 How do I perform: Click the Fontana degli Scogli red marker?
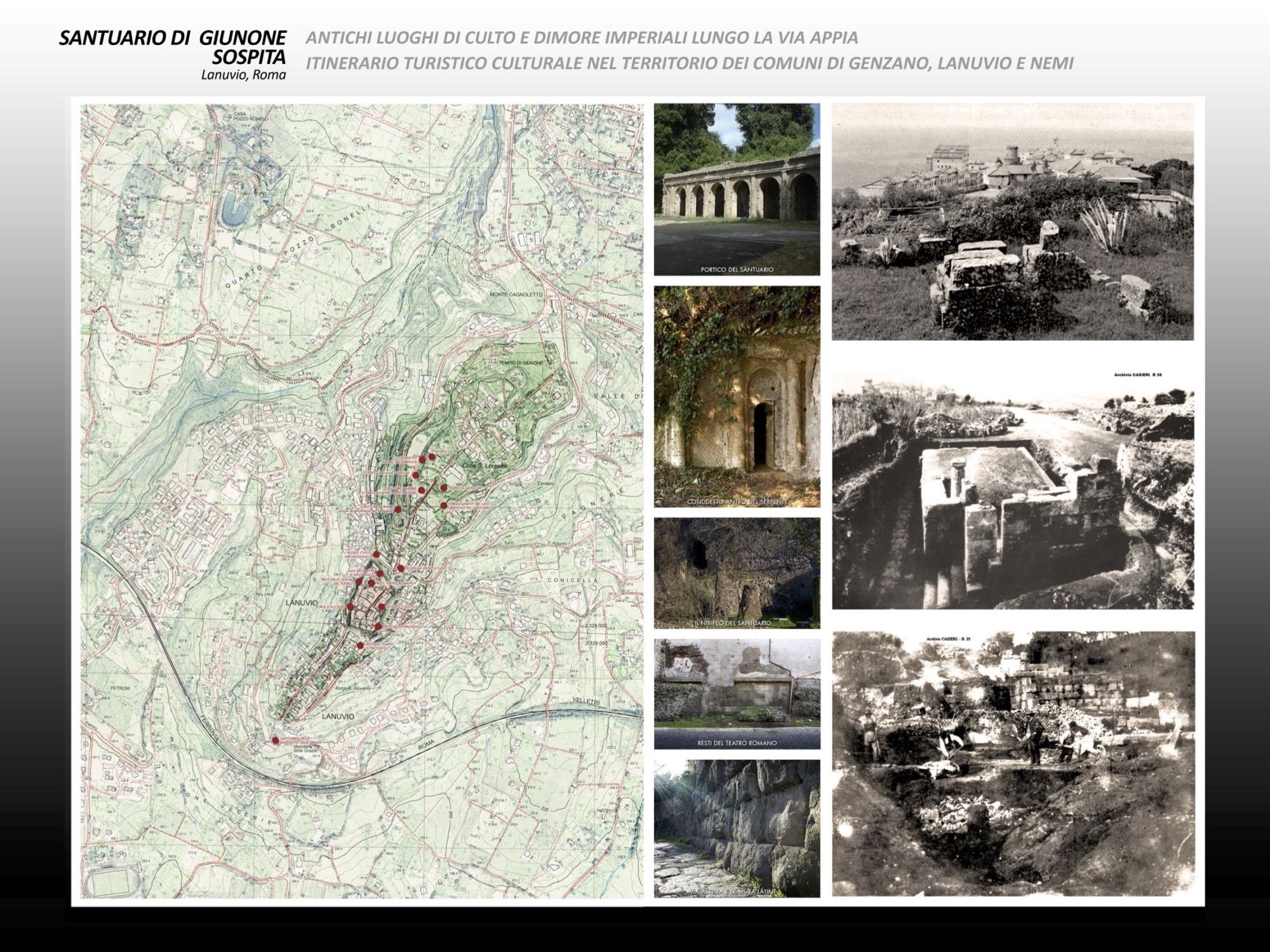pyautogui.click(x=401, y=568)
